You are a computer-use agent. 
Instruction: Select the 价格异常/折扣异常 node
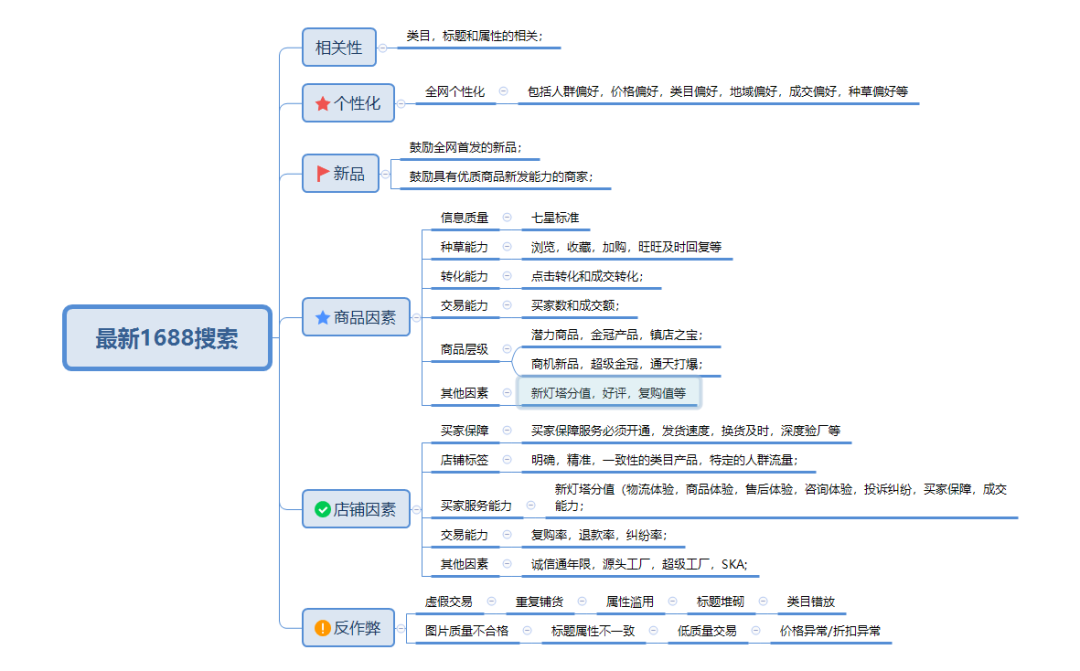[830, 631]
